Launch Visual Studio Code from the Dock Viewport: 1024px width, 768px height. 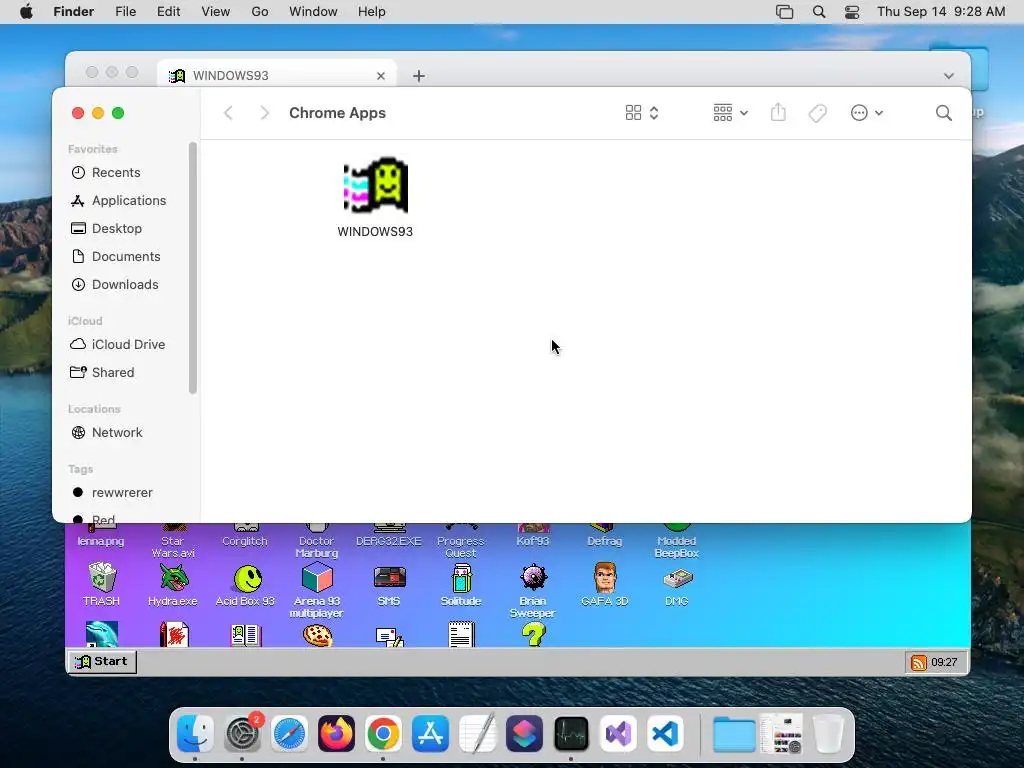(665, 733)
